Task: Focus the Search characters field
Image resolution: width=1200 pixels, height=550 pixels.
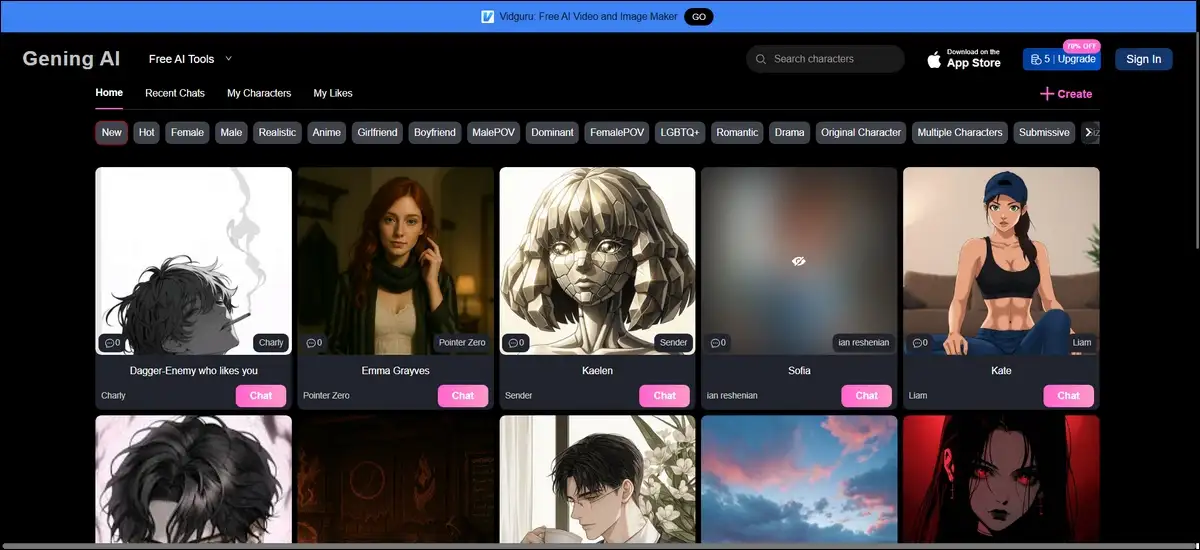Action: coord(825,59)
